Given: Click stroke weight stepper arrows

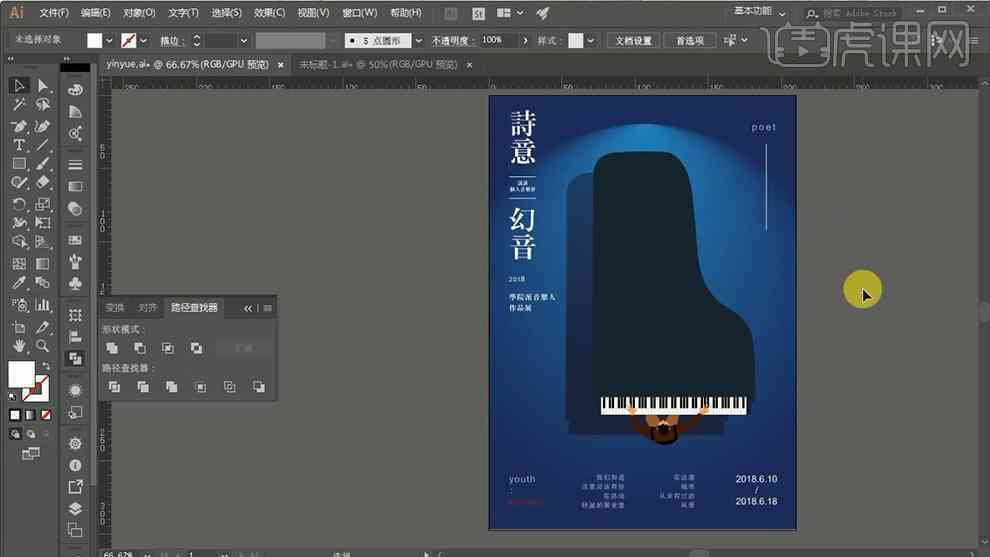Looking at the screenshot, I should click(x=196, y=40).
